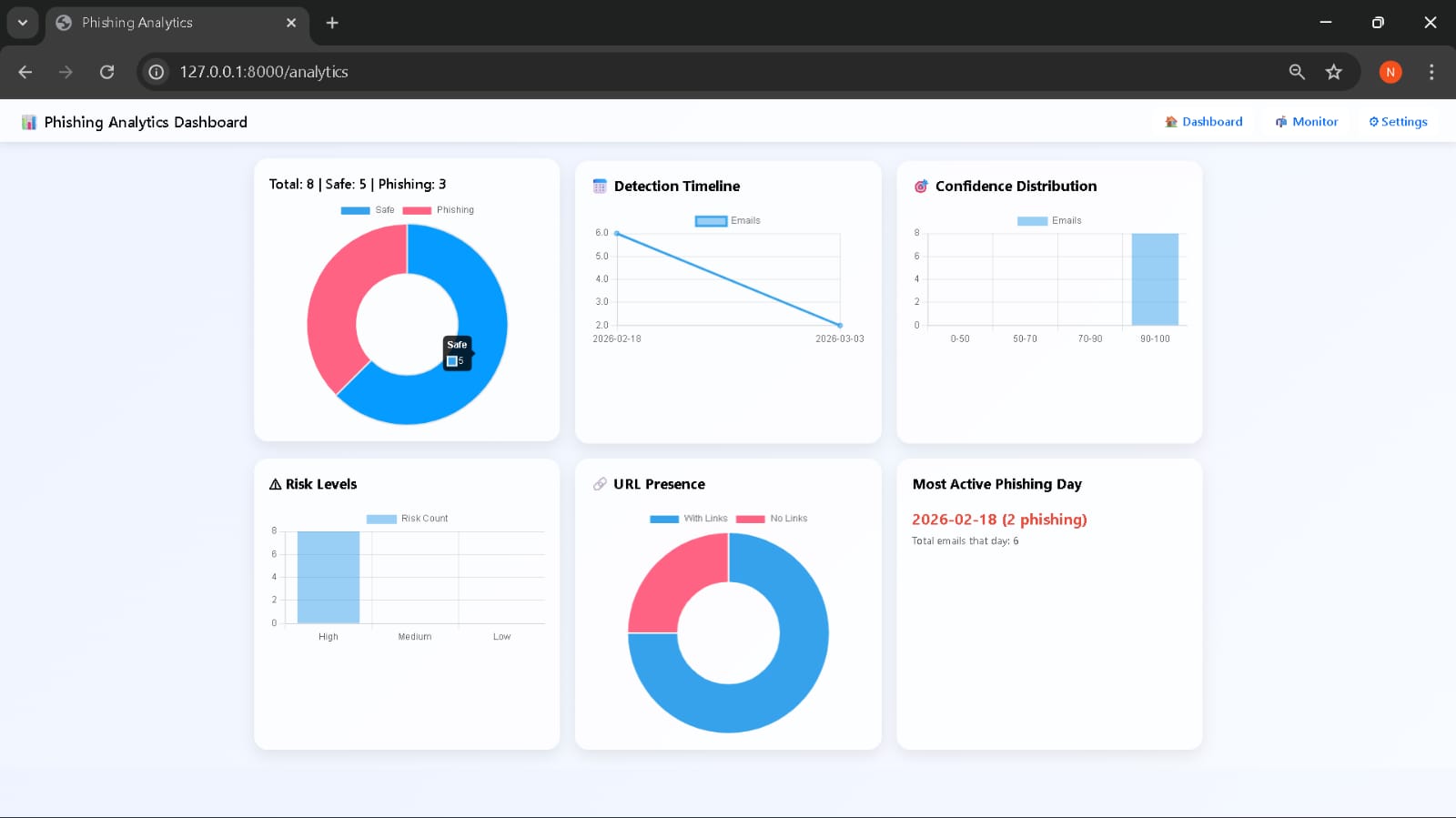This screenshot has height=818, width=1456.
Task: Toggle the With Links legend item
Action: click(x=689, y=519)
